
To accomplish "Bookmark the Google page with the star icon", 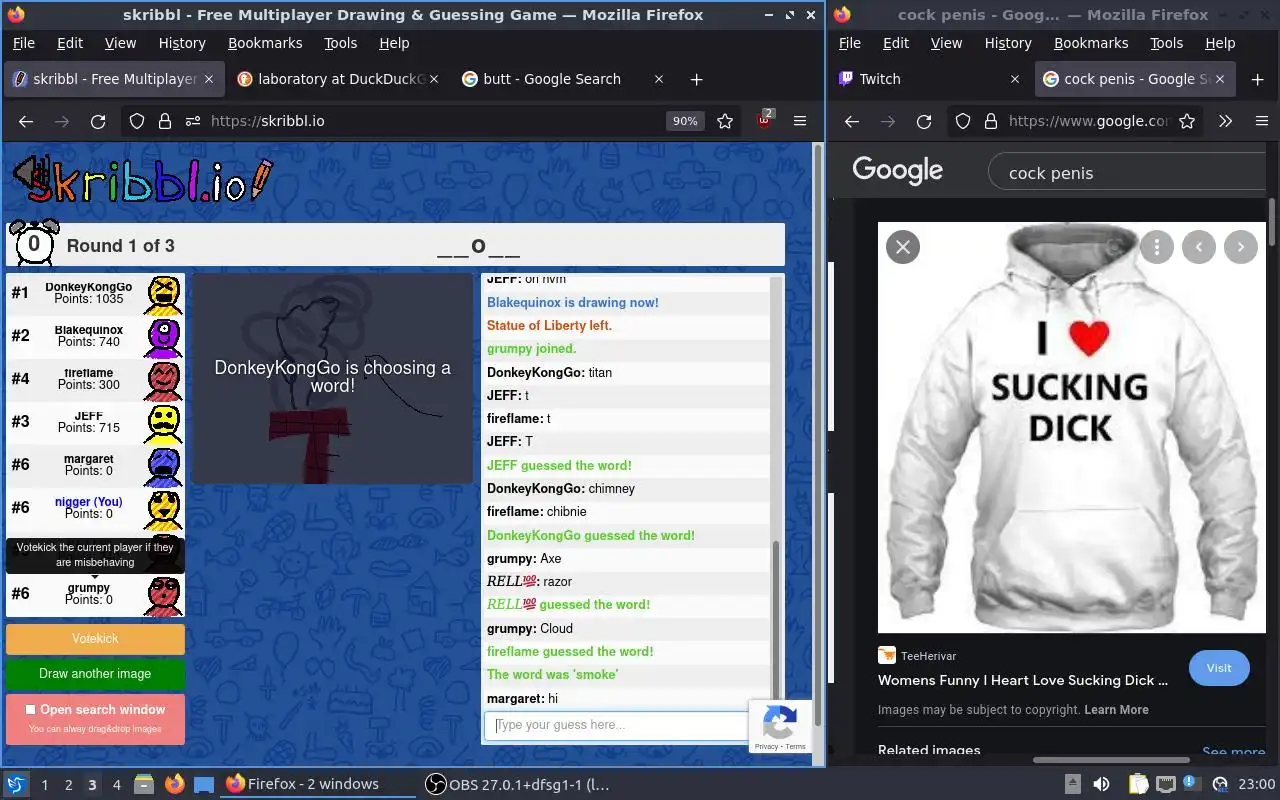I will (x=1187, y=121).
